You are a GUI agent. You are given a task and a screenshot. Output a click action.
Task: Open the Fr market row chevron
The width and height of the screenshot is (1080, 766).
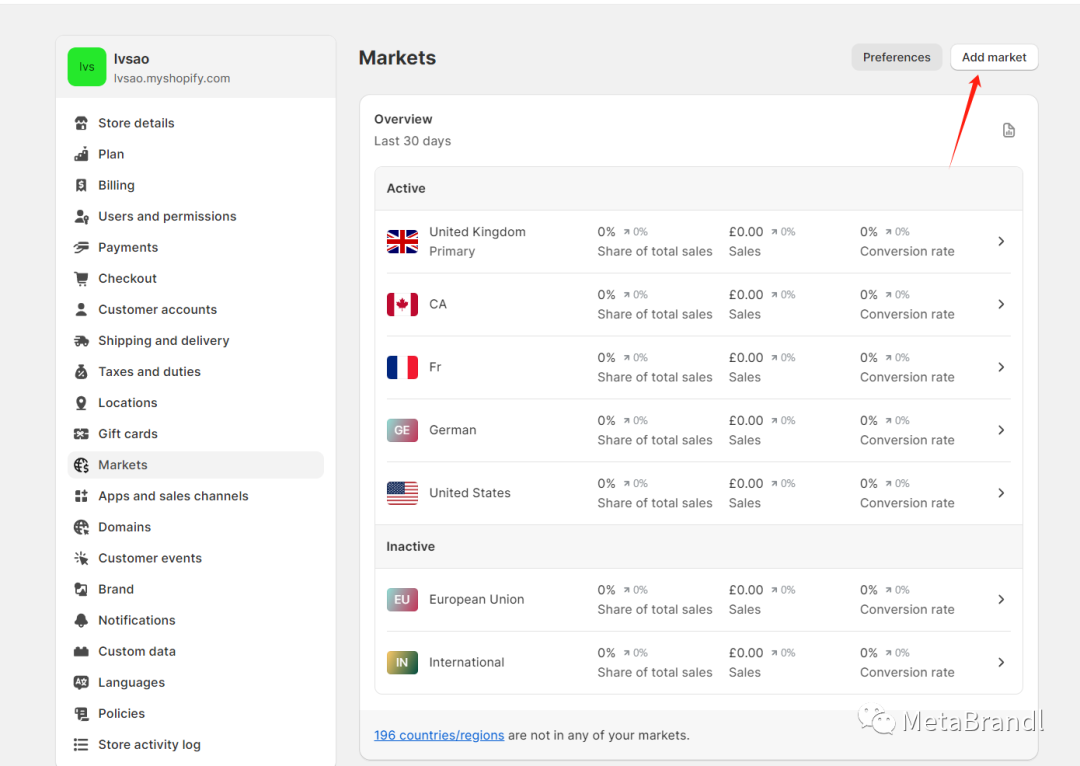coord(1001,367)
